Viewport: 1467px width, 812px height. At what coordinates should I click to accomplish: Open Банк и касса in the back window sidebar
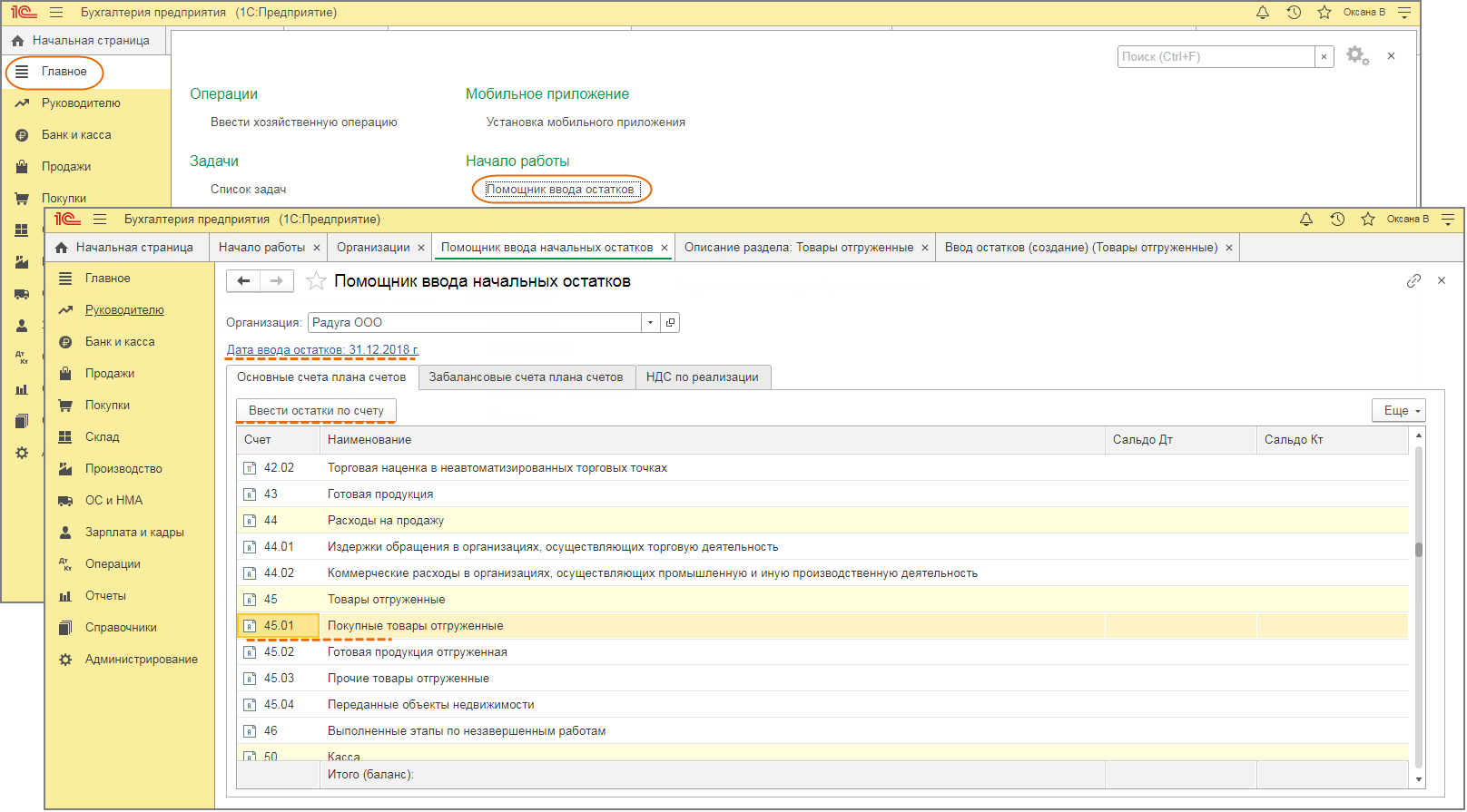click(76, 135)
